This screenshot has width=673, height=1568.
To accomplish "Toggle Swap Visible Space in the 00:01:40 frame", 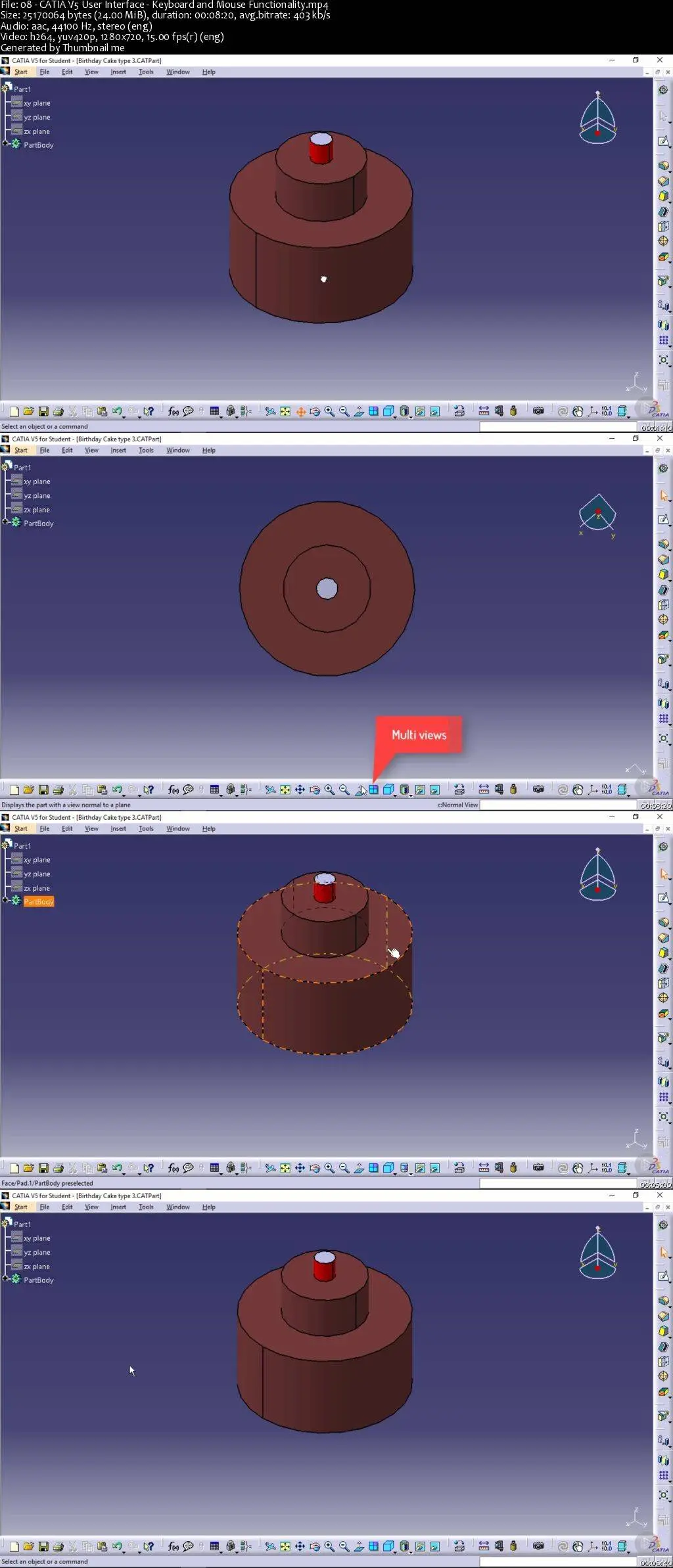I will click(x=434, y=411).
